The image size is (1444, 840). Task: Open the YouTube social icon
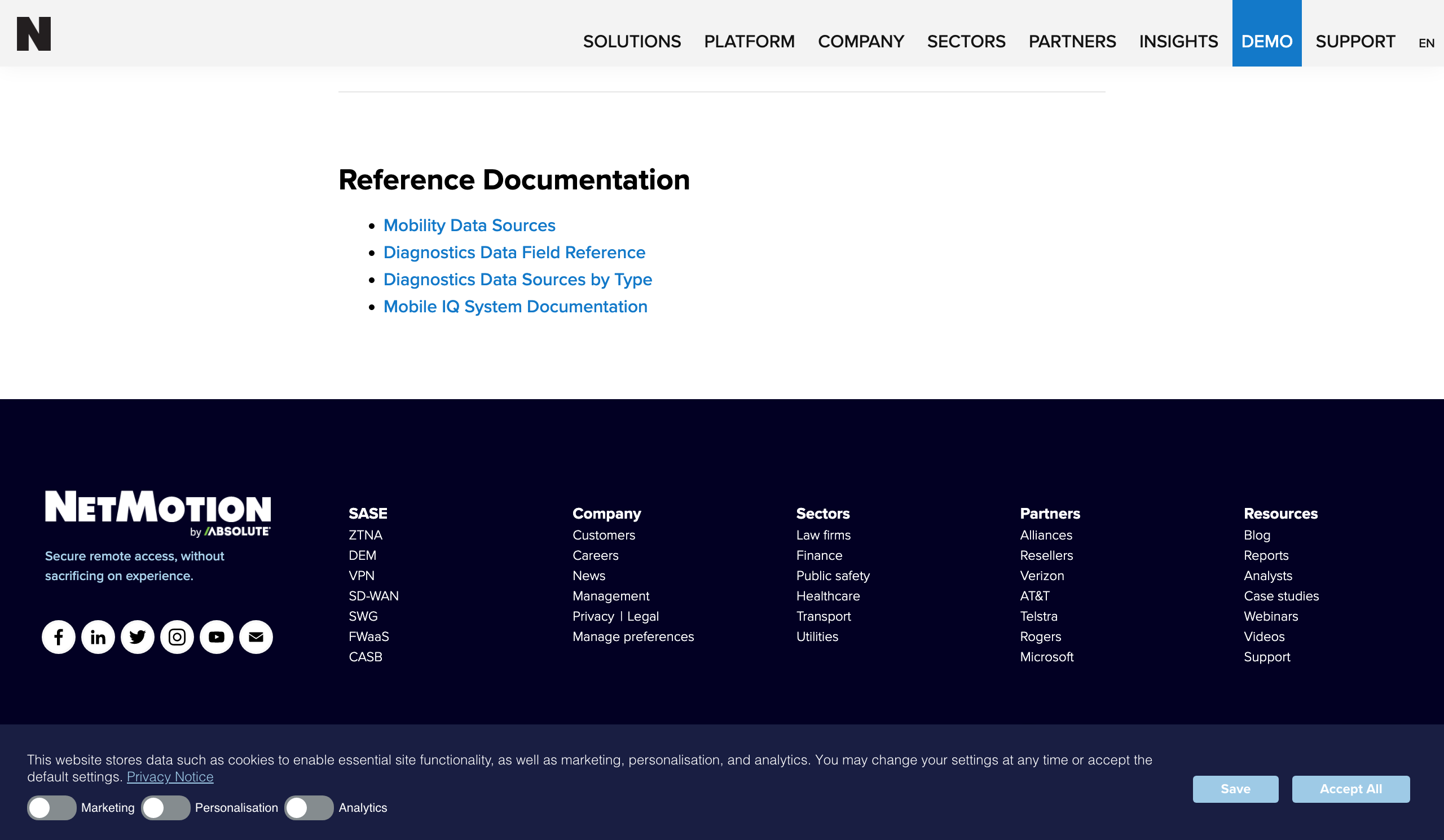tap(217, 636)
